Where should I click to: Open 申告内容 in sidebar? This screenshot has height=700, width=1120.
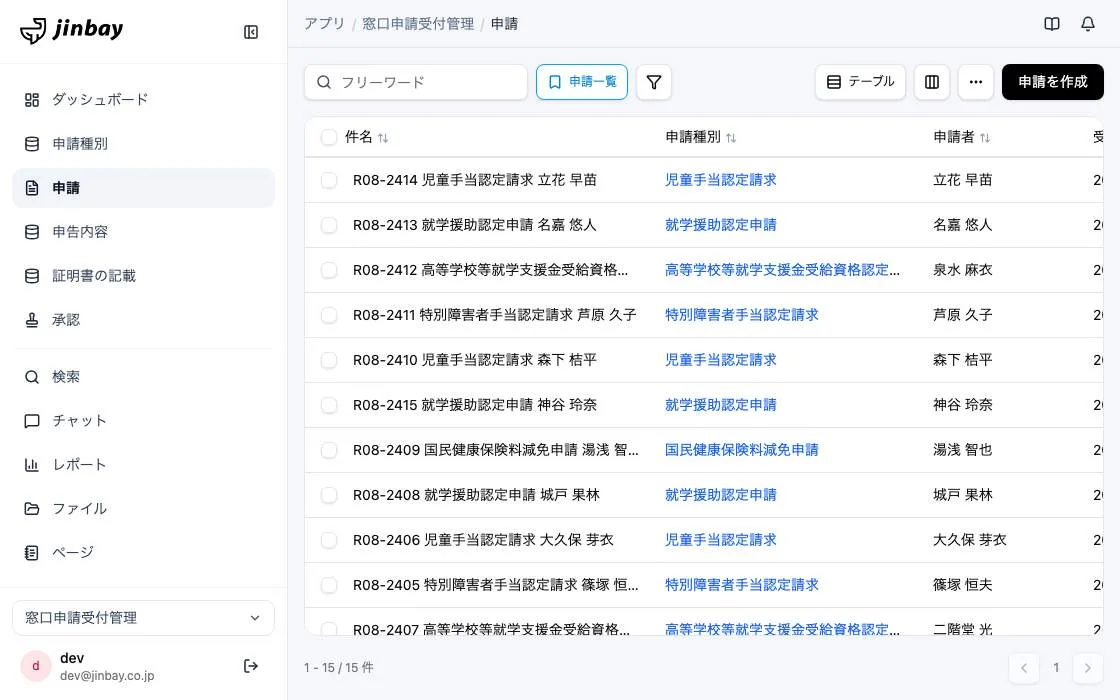[x=144, y=231]
